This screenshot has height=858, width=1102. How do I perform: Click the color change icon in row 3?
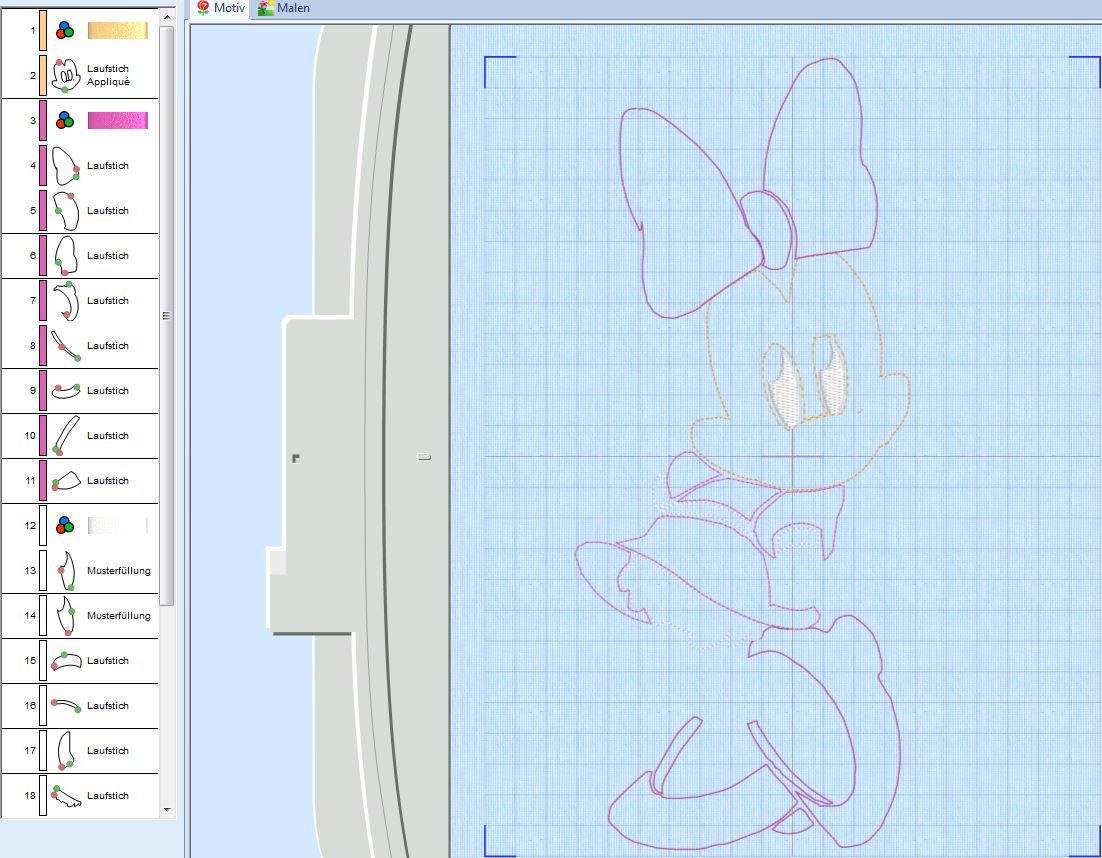(x=65, y=121)
